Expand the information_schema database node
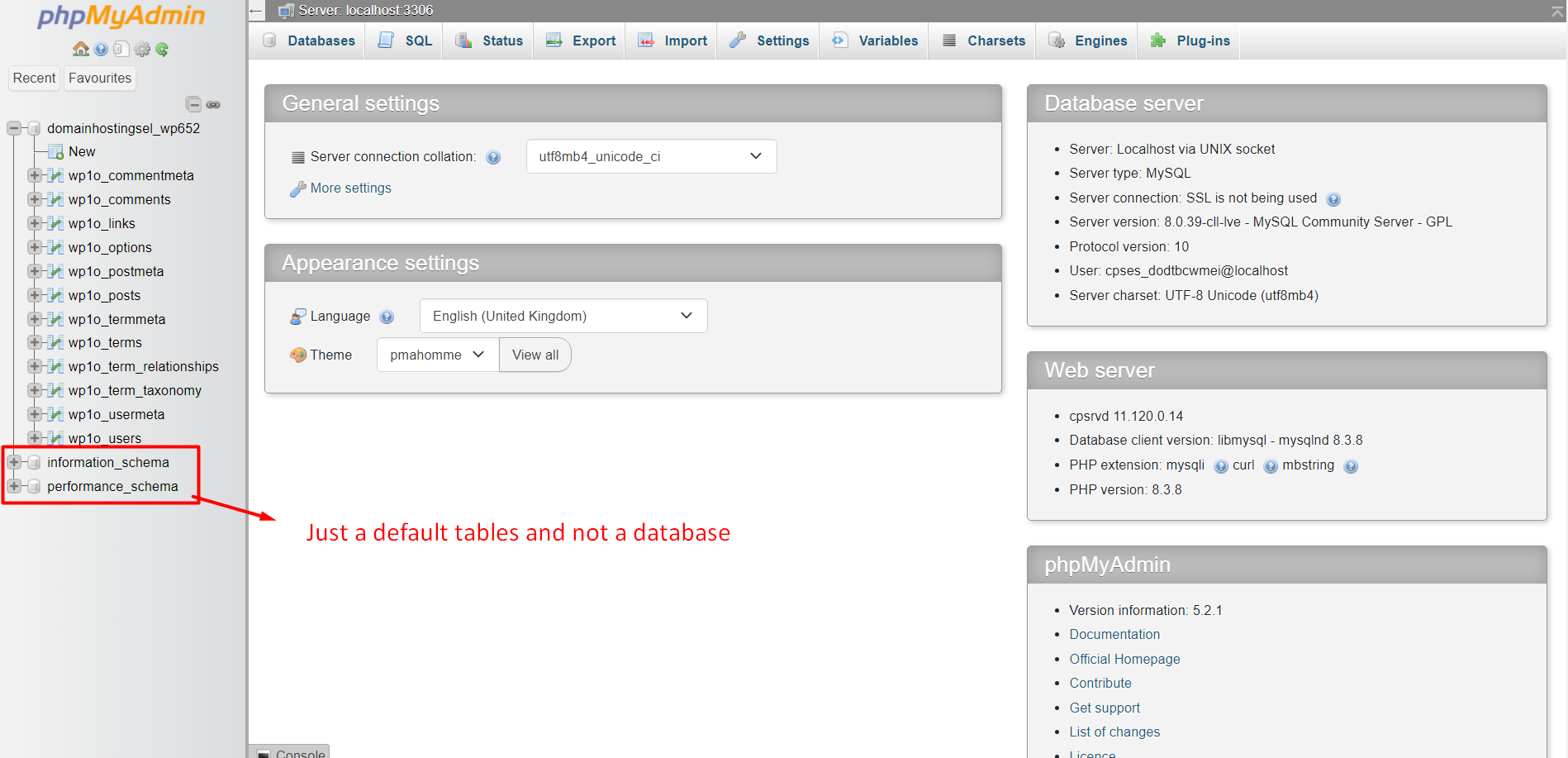Image resolution: width=1568 pixels, height=758 pixels. [x=14, y=462]
